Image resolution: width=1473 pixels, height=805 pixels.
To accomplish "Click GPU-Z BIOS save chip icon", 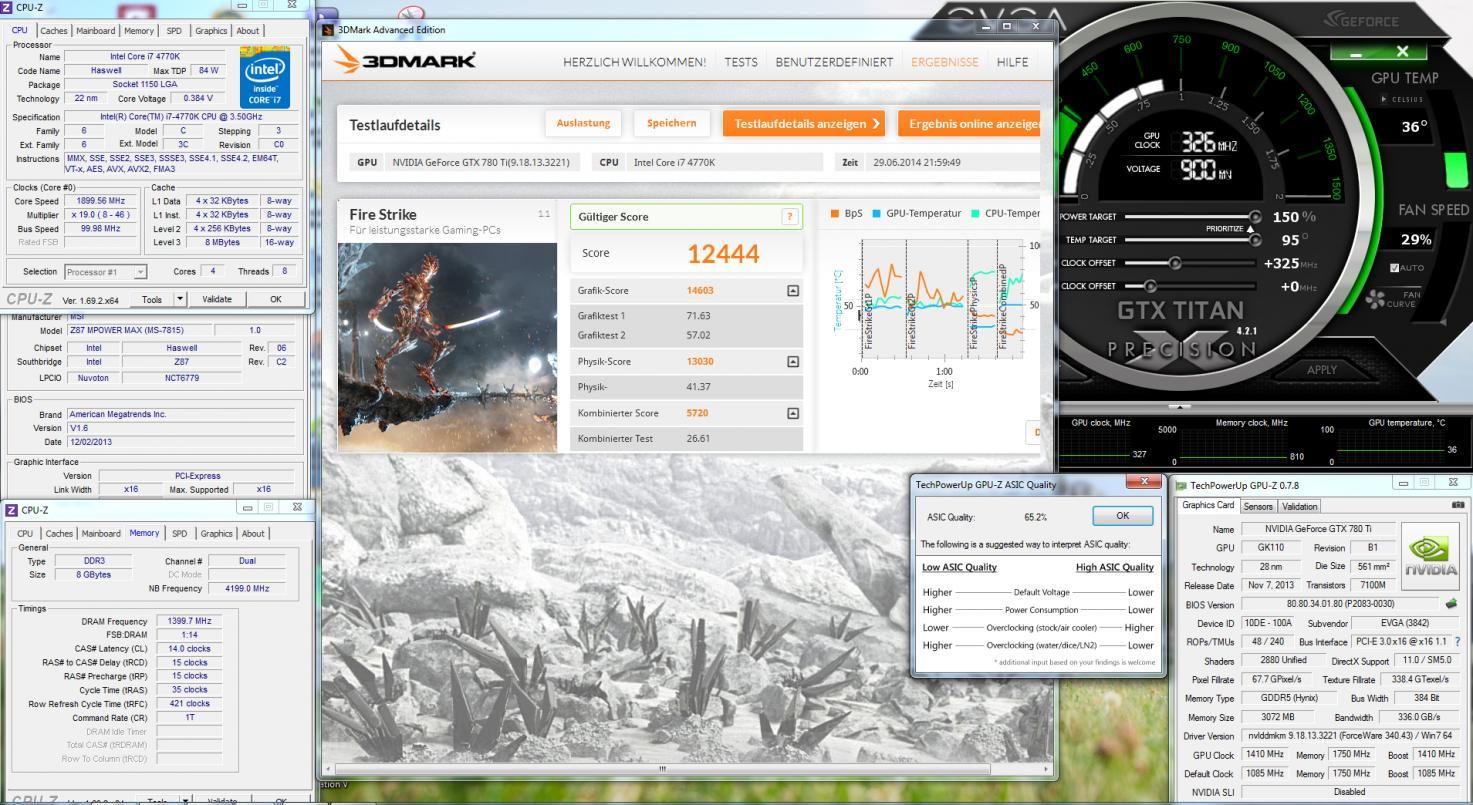I will (x=1451, y=604).
